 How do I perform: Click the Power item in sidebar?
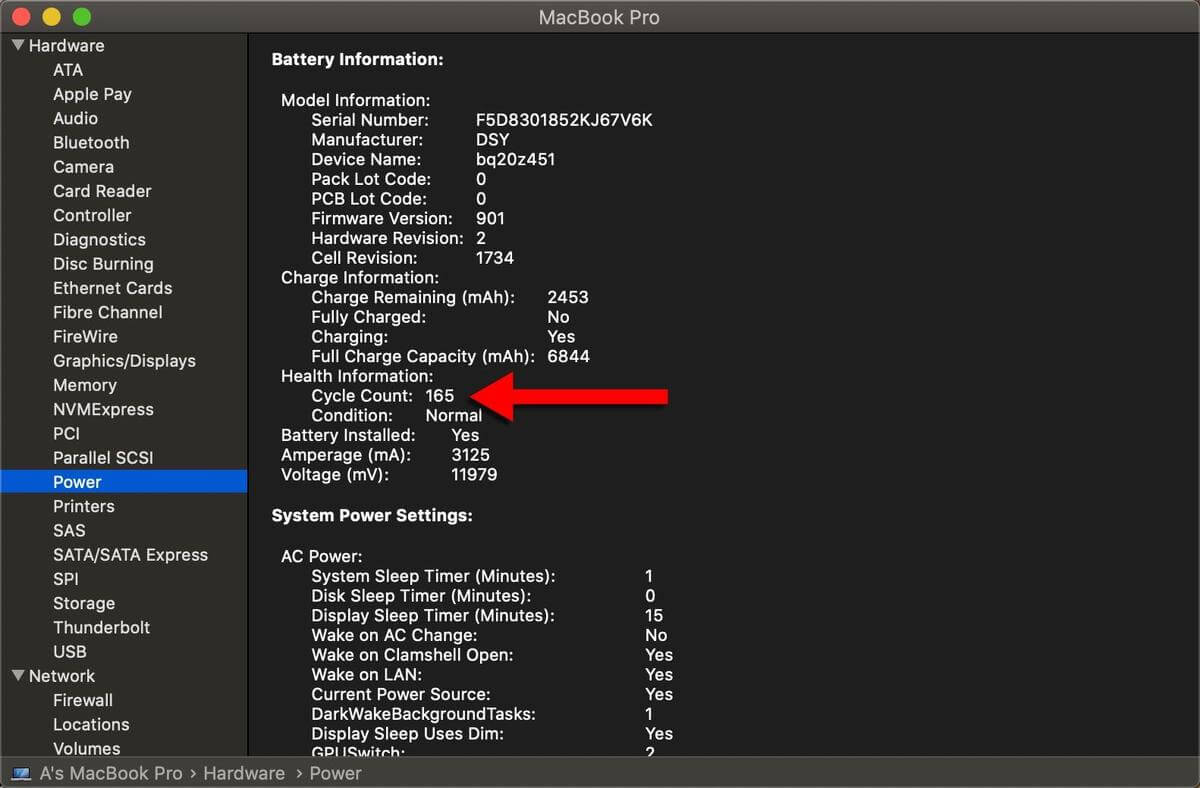pos(77,482)
